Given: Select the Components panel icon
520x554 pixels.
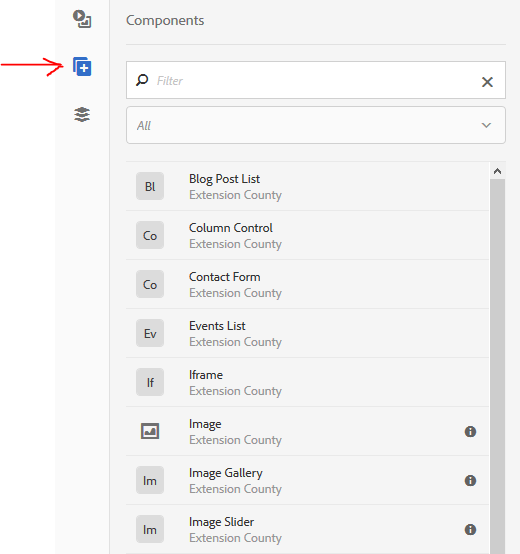Looking at the screenshot, I should pos(82,66).
